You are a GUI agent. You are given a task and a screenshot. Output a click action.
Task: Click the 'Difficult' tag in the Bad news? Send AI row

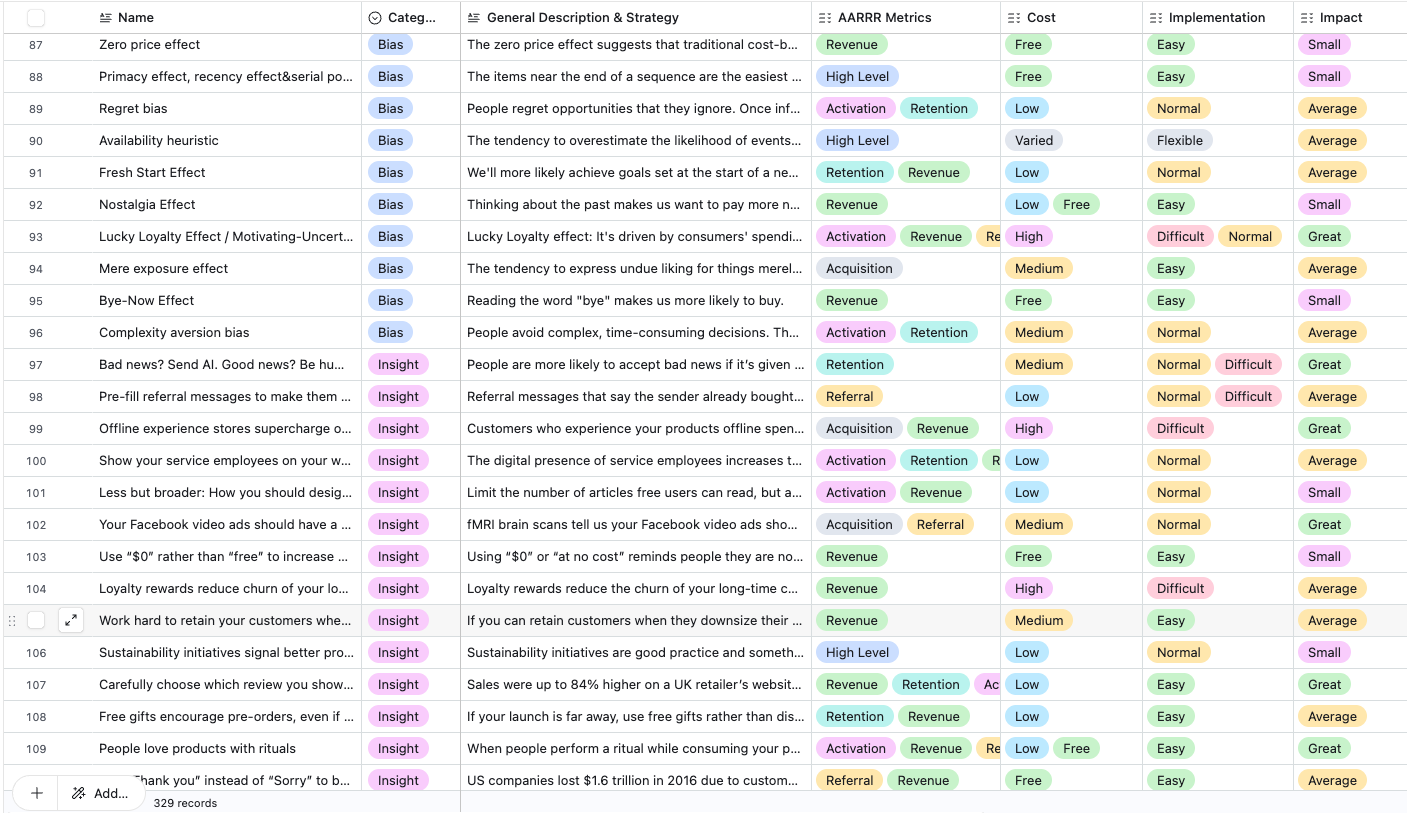pos(1248,364)
